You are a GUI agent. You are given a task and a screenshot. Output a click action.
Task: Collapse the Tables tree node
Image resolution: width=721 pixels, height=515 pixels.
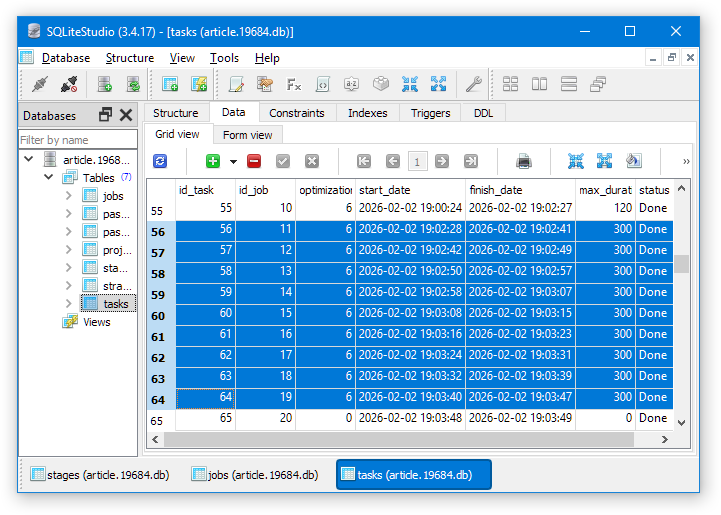48,177
